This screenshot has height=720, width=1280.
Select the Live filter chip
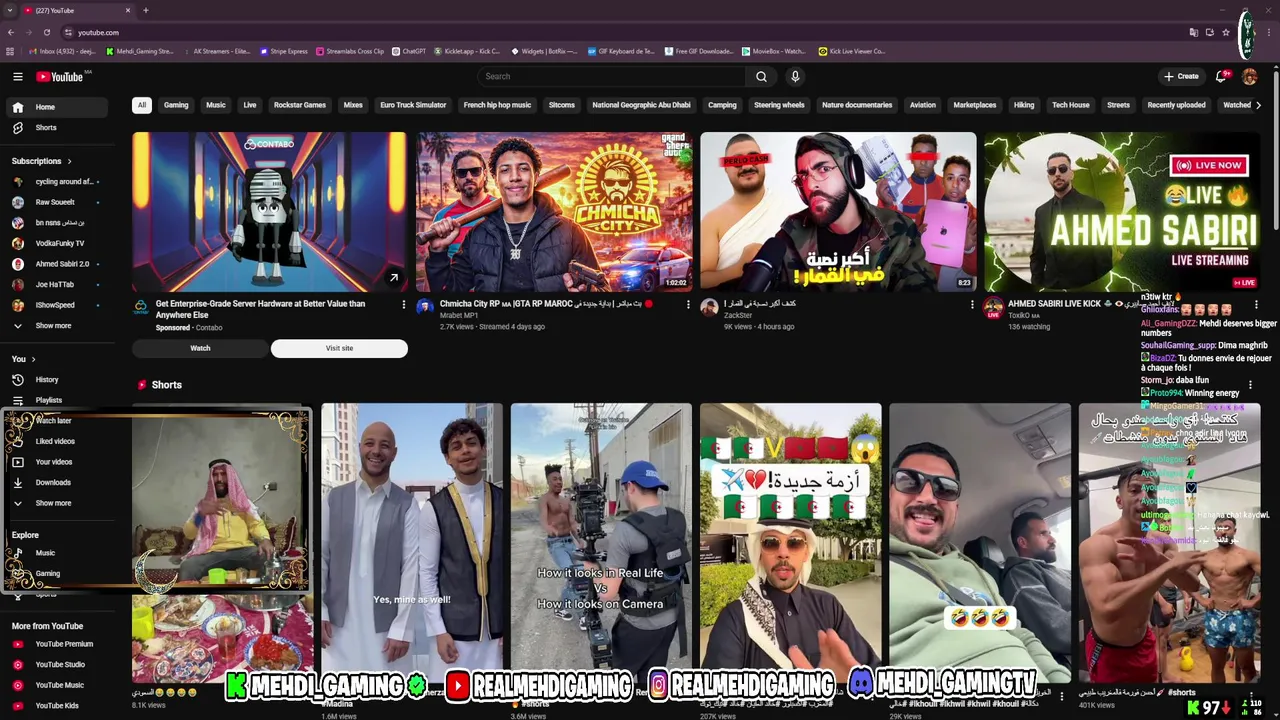tap(250, 105)
